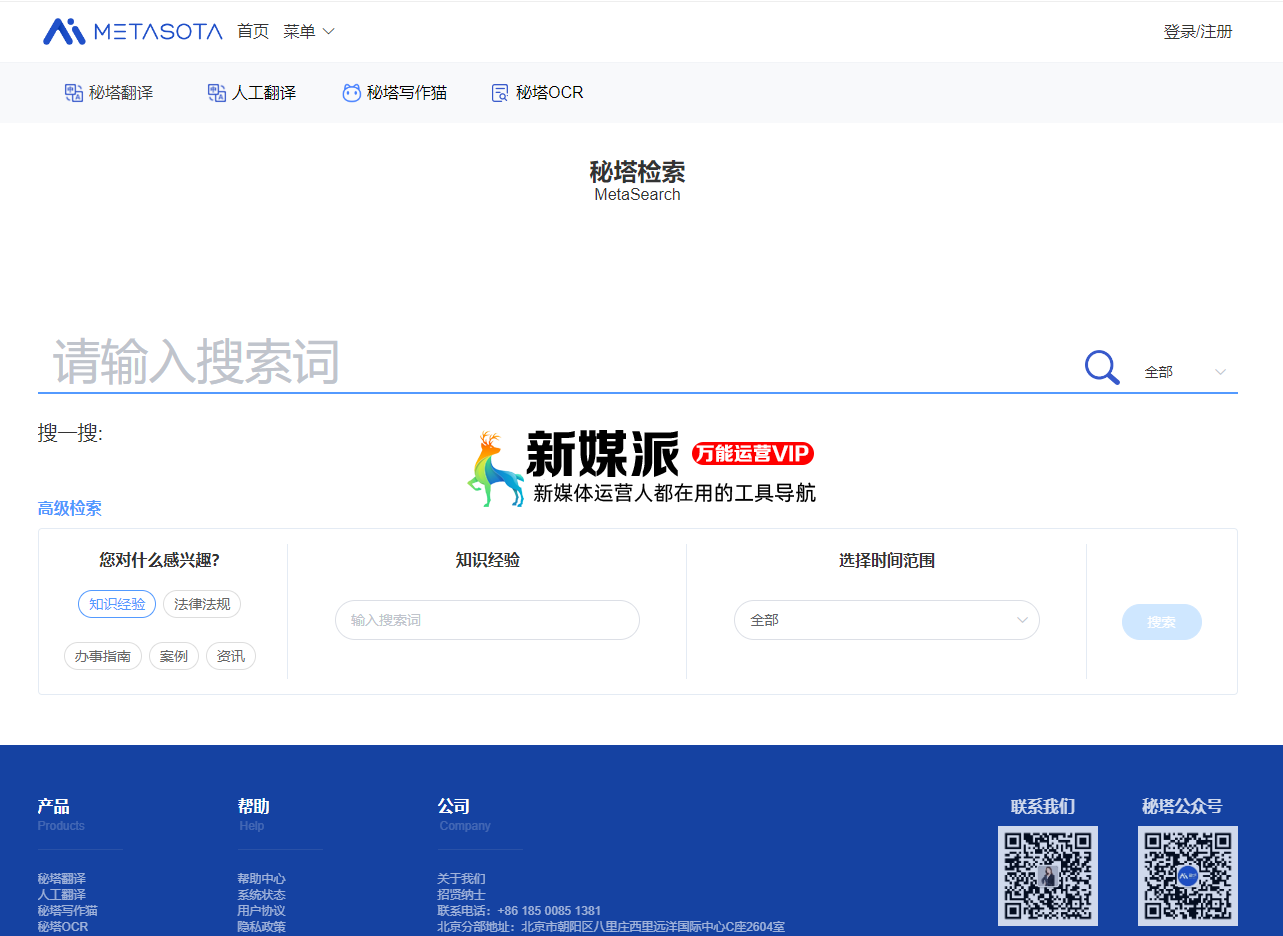This screenshot has width=1283, height=936.
Task: Open footer link 秘塔翻译
Action: point(62,879)
